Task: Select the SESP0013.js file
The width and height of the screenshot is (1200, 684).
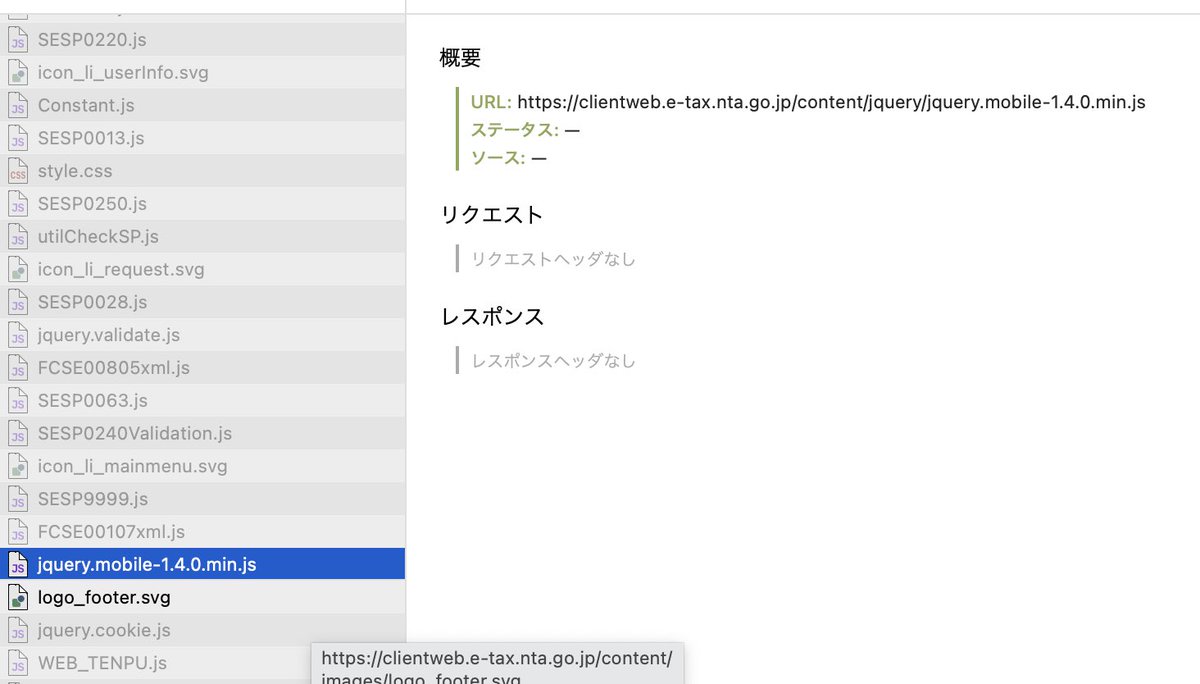Action: (x=202, y=138)
